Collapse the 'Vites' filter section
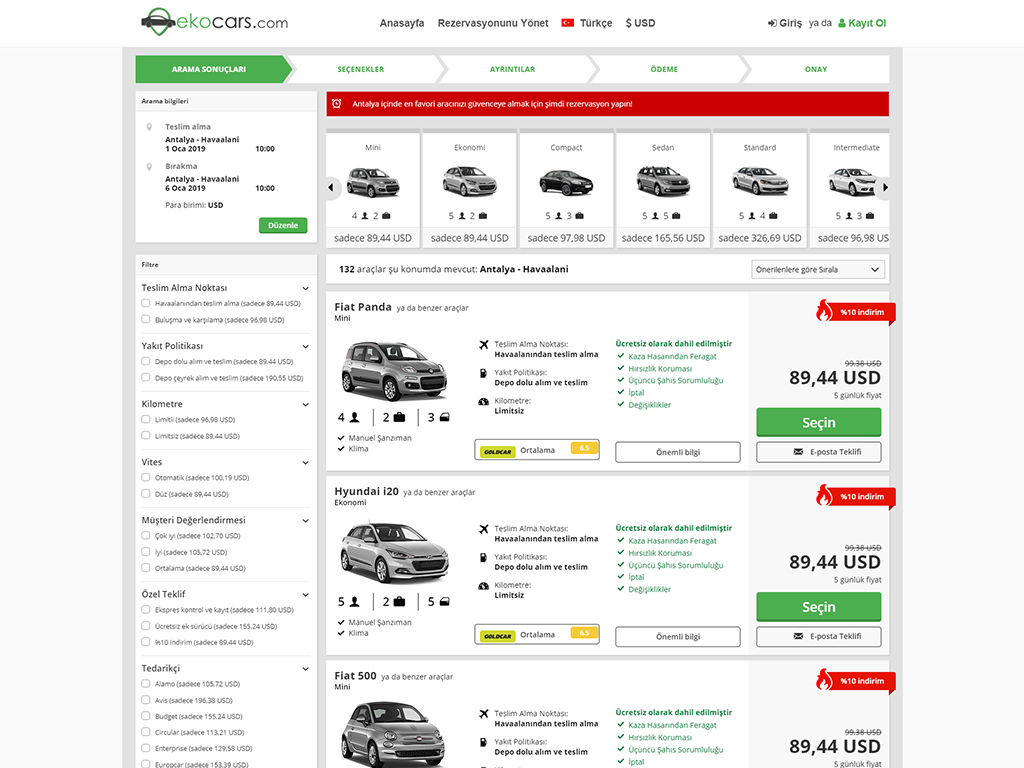The height and width of the screenshot is (768, 1024). 306,463
